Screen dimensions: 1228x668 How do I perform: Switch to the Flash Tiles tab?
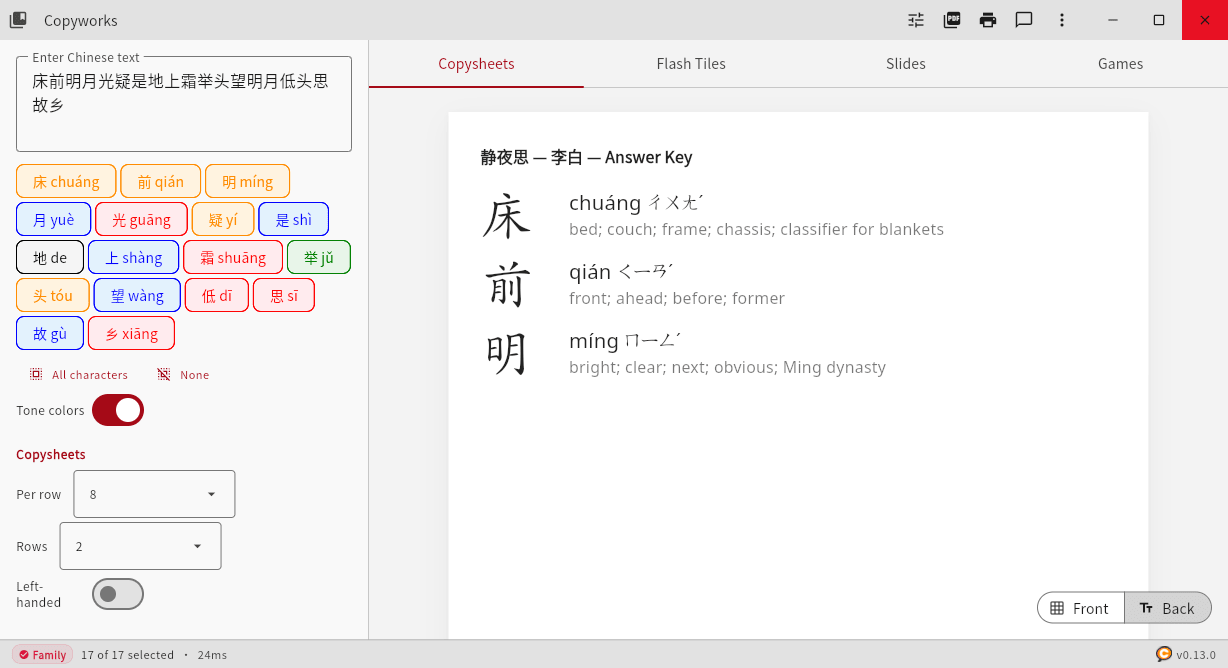(691, 63)
